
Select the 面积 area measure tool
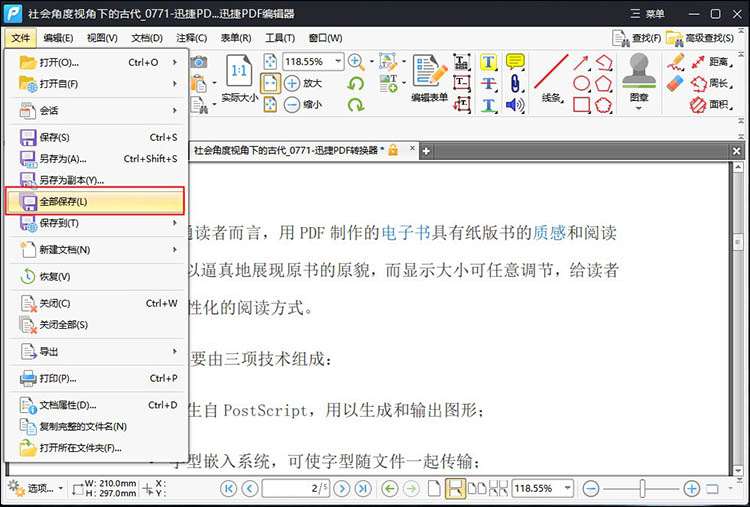(x=711, y=104)
